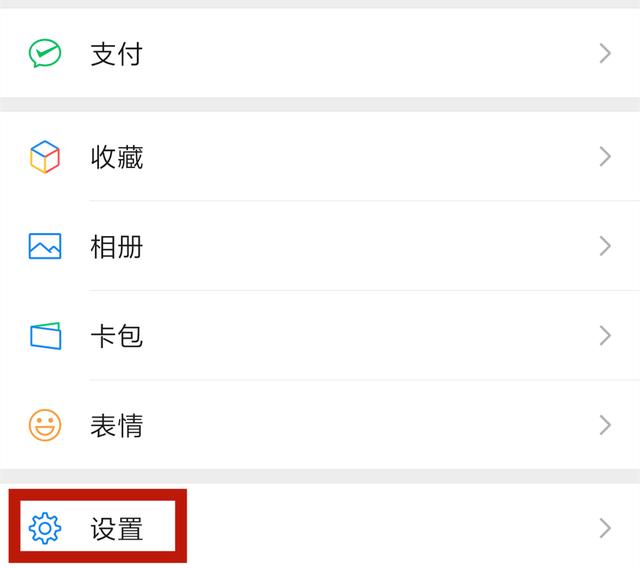Go to the 相册 text label
Screen dimensions: 640x568
[116, 246]
